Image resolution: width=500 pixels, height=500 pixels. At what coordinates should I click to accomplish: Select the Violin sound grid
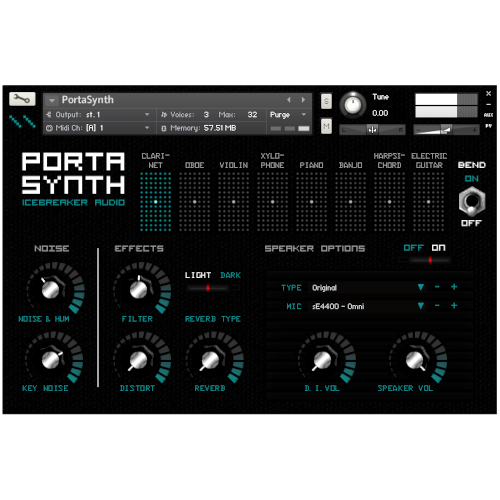pos(234,202)
